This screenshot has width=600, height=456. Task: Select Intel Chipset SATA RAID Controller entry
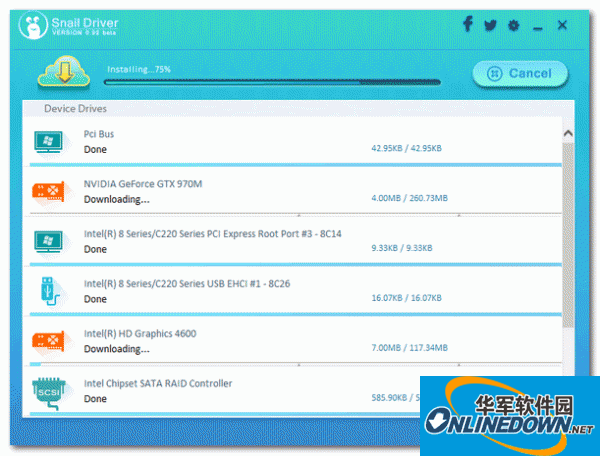coord(158,383)
